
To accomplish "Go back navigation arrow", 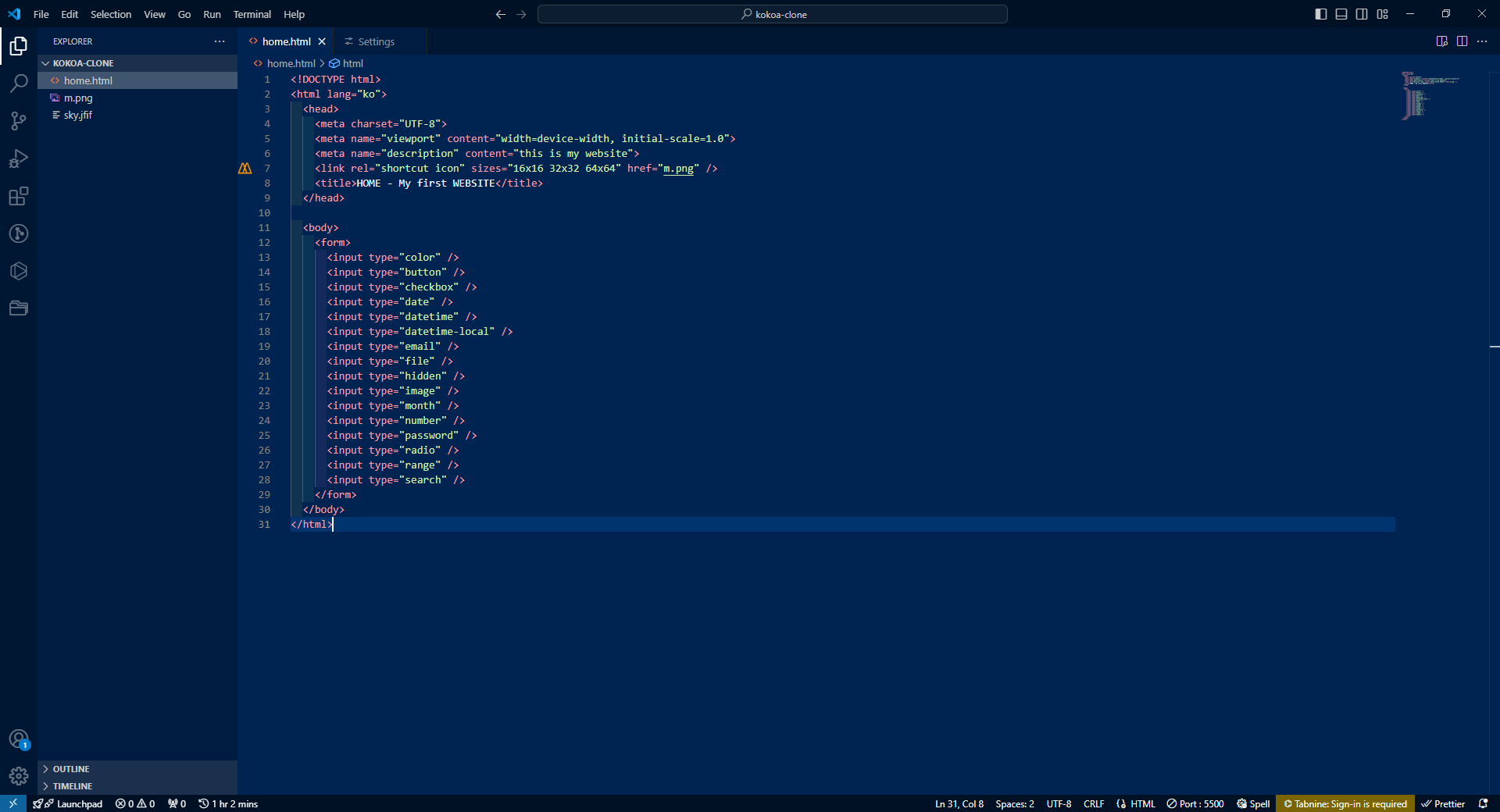I will (501, 14).
